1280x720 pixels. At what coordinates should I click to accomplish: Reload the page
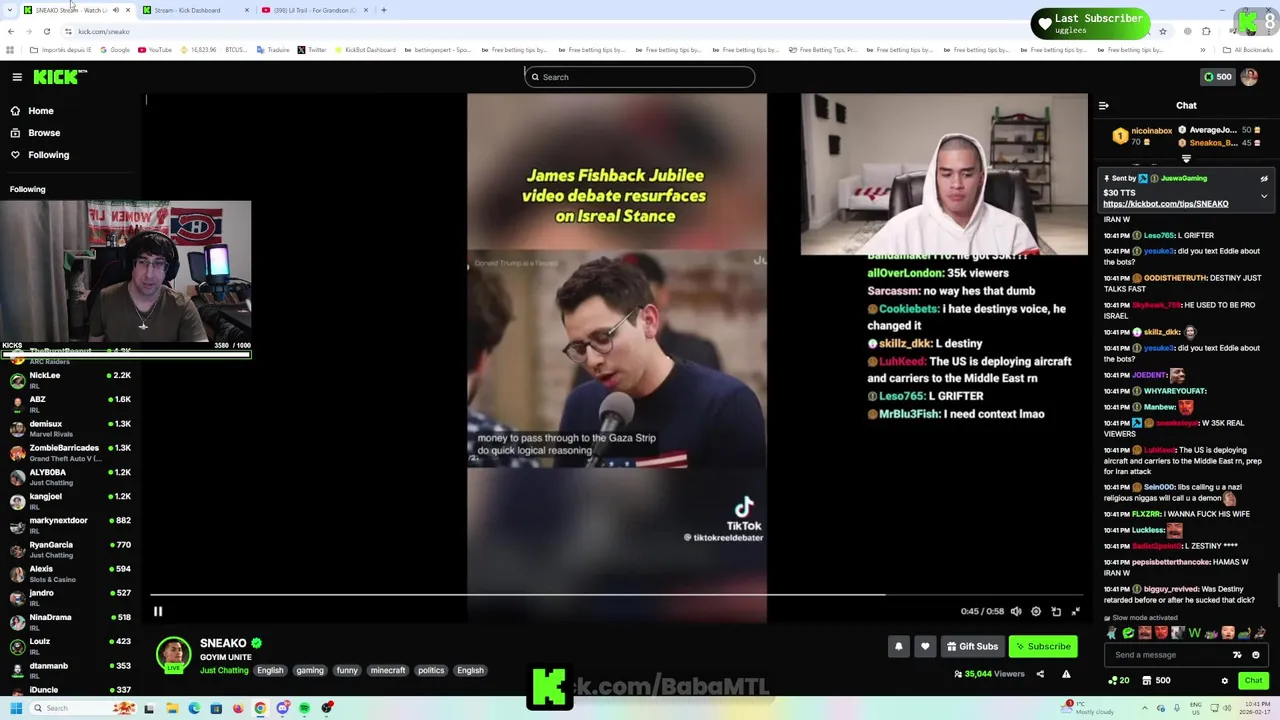[46, 32]
